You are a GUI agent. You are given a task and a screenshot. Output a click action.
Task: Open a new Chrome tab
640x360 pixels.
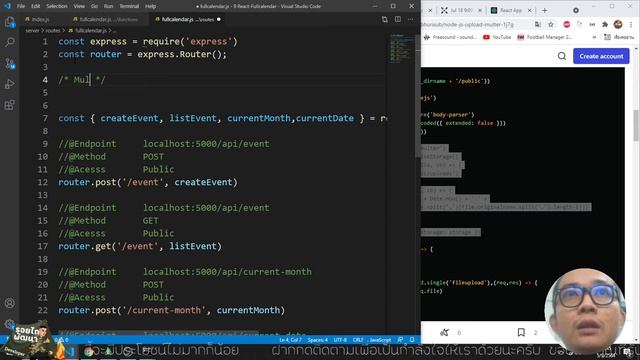coord(544,10)
